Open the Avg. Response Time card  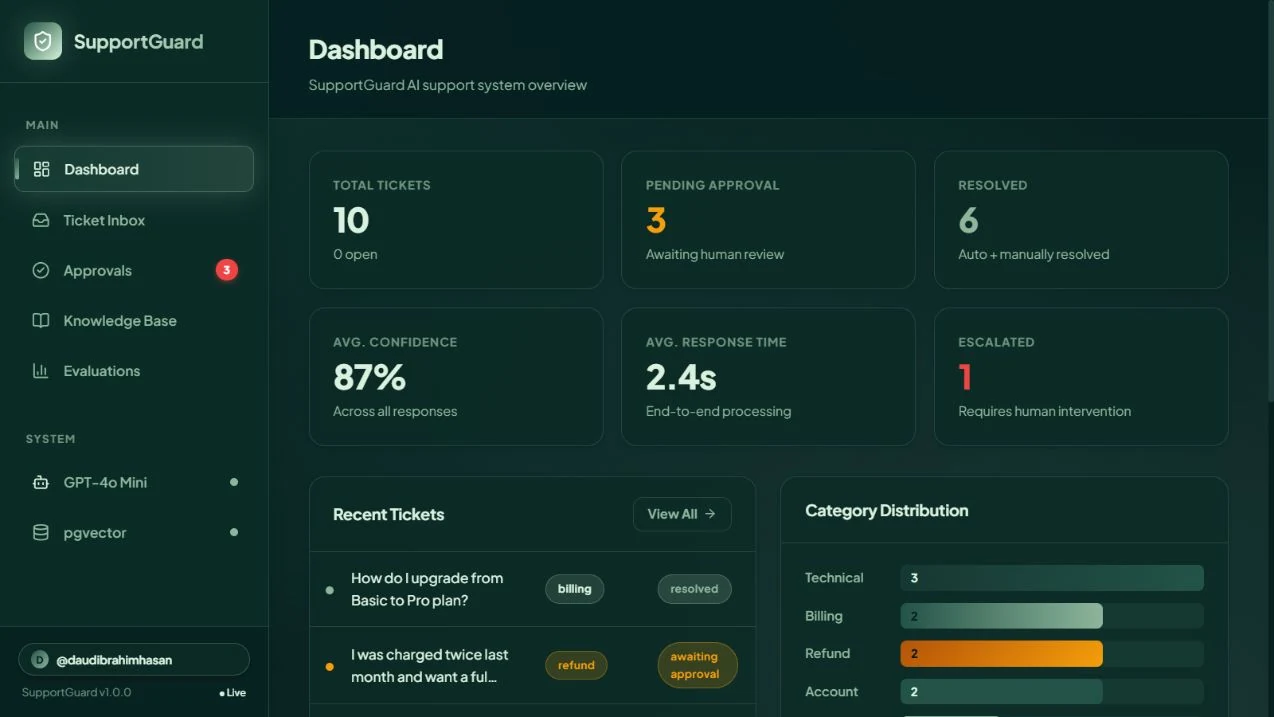pos(768,377)
